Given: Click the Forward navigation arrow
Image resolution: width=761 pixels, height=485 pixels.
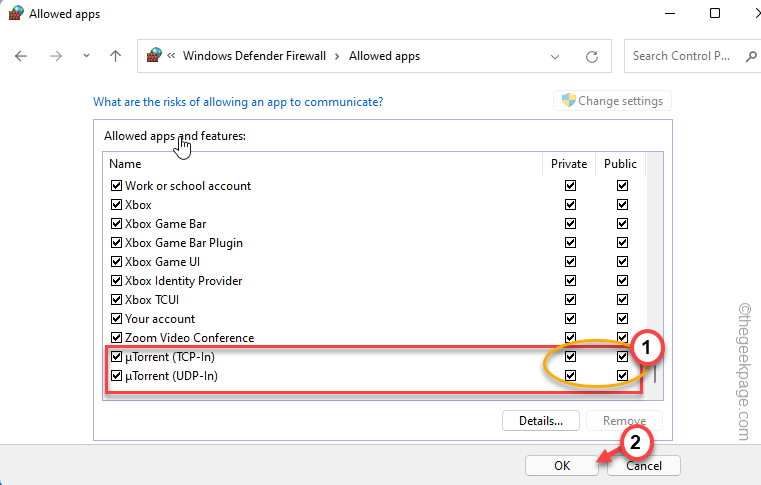Looking at the screenshot, I should (54, 56).
